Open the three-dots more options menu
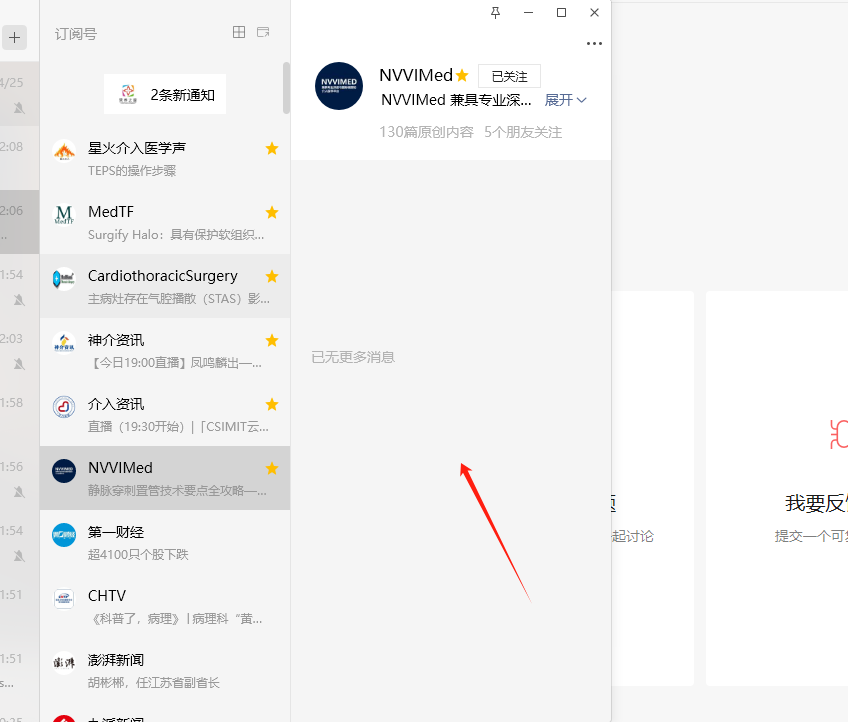Image resolution: width=848 pixels, height=722 pixels. pos(594,43)
